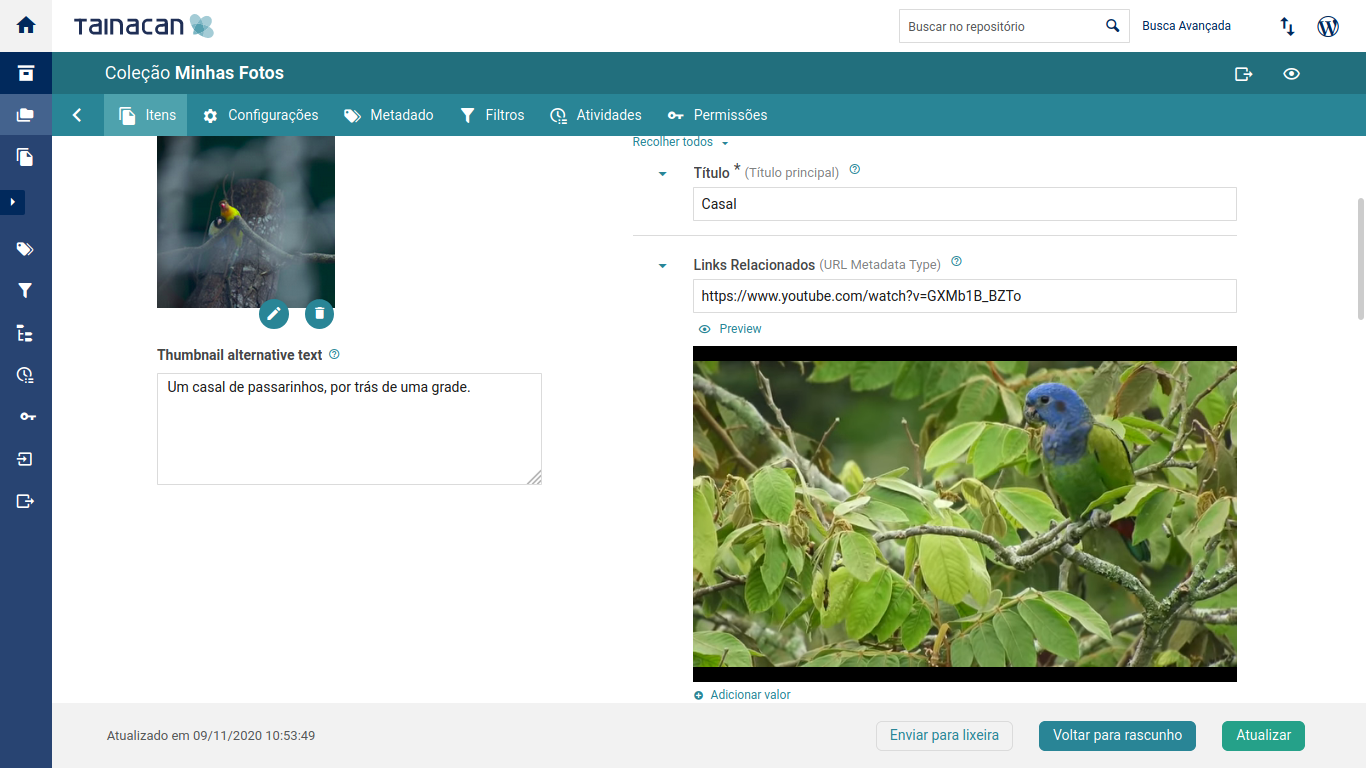Open Activities clock icon in the sidebar

point(26,375)
